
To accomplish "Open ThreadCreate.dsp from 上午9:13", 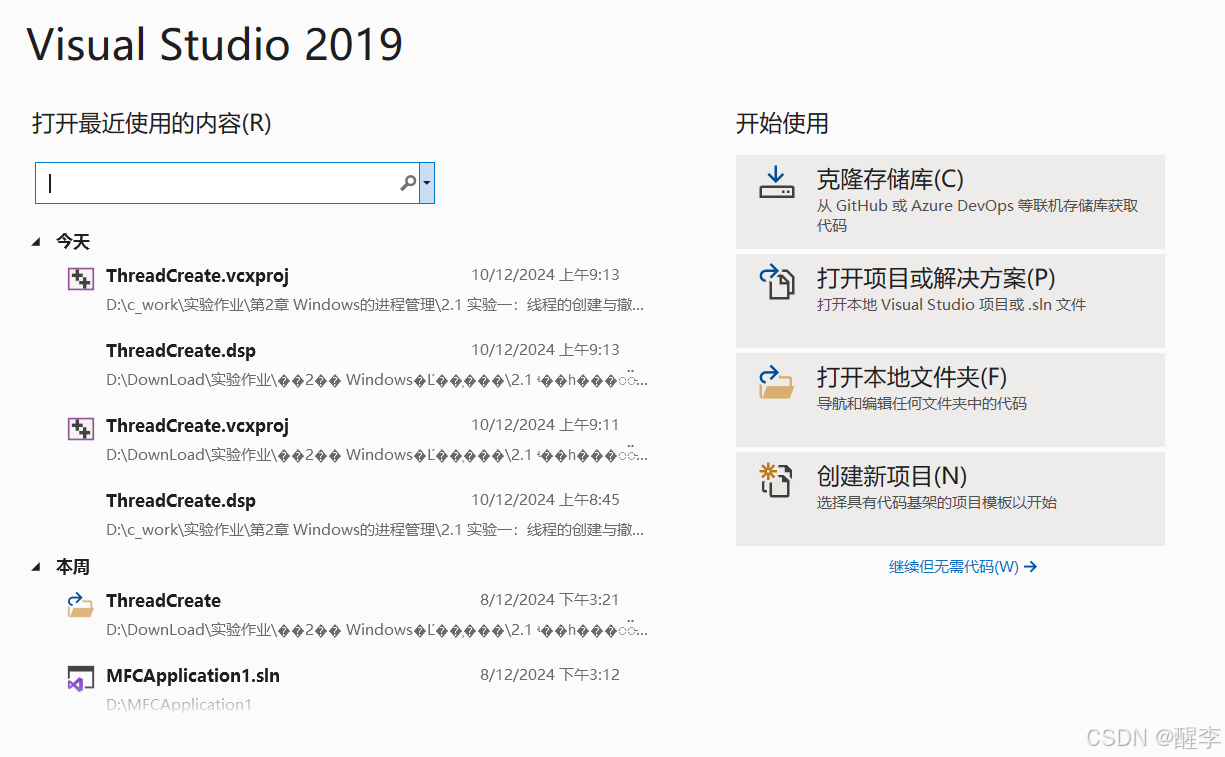I will 355,364.
